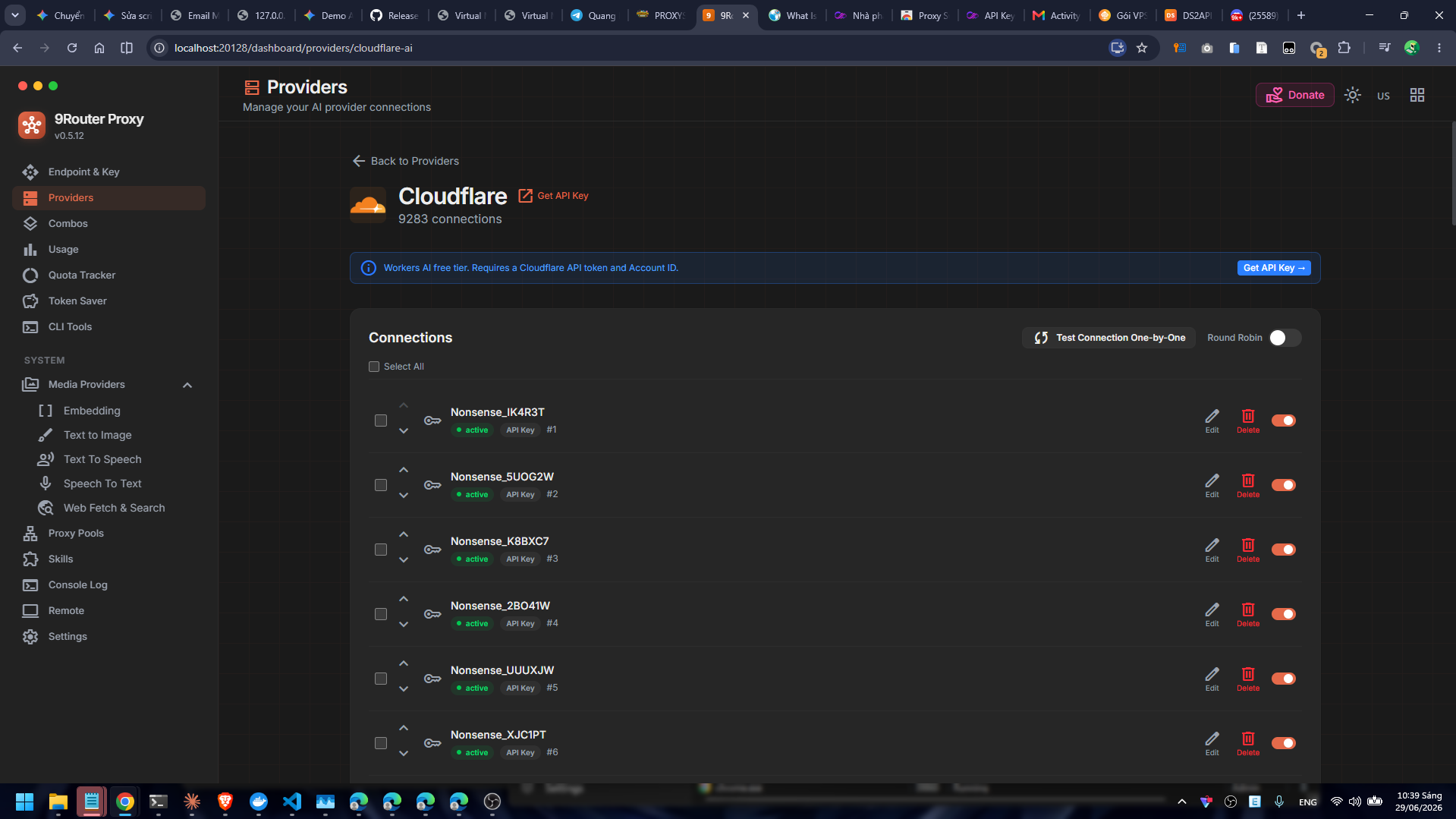
Task: Open the Windows Start menu
Action: [24, 802]
